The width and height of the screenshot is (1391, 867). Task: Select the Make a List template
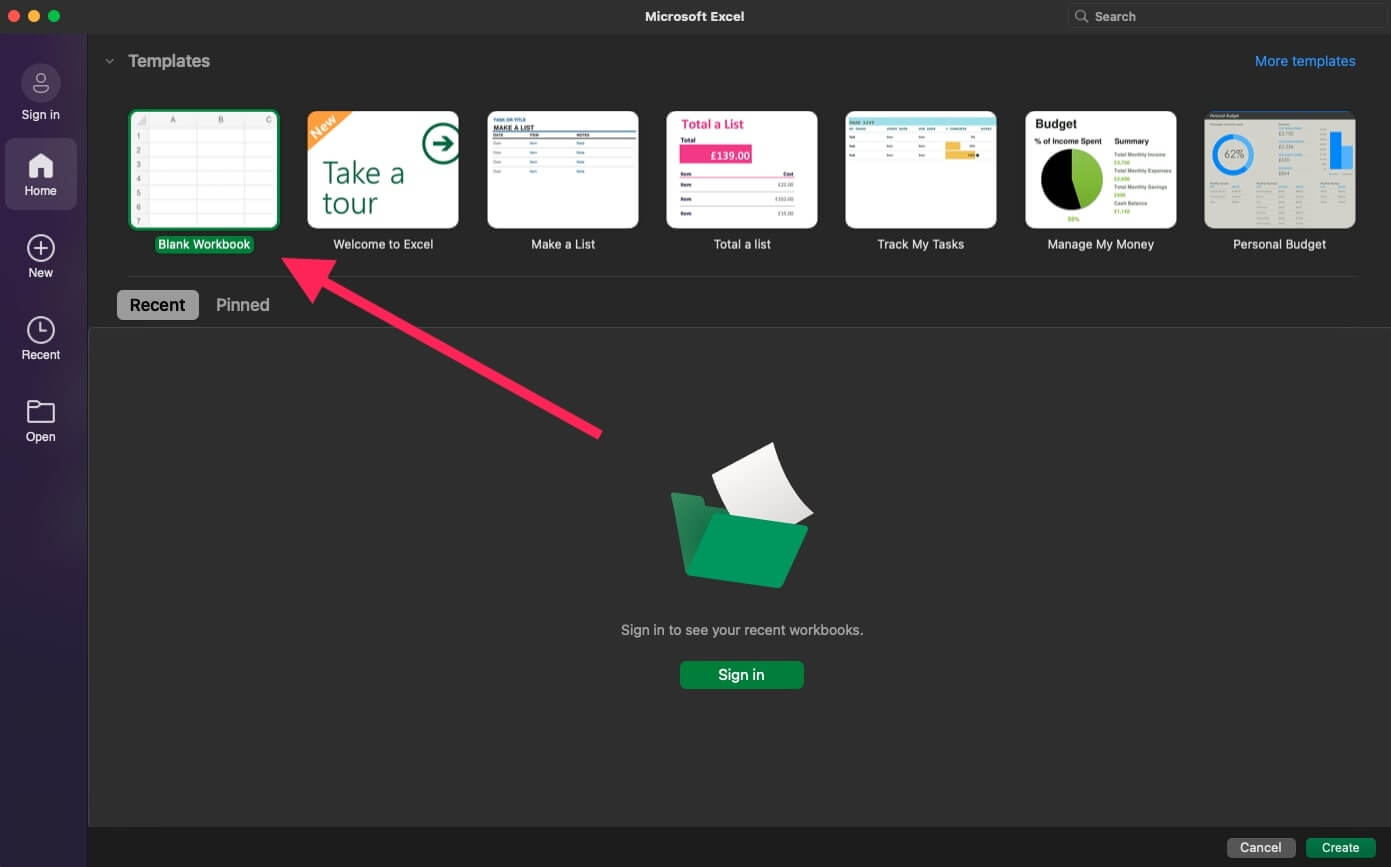tap(562, 169)
